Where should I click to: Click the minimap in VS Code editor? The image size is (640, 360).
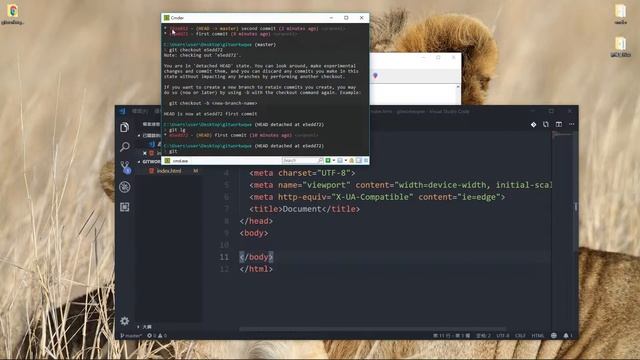coord(562,135)
